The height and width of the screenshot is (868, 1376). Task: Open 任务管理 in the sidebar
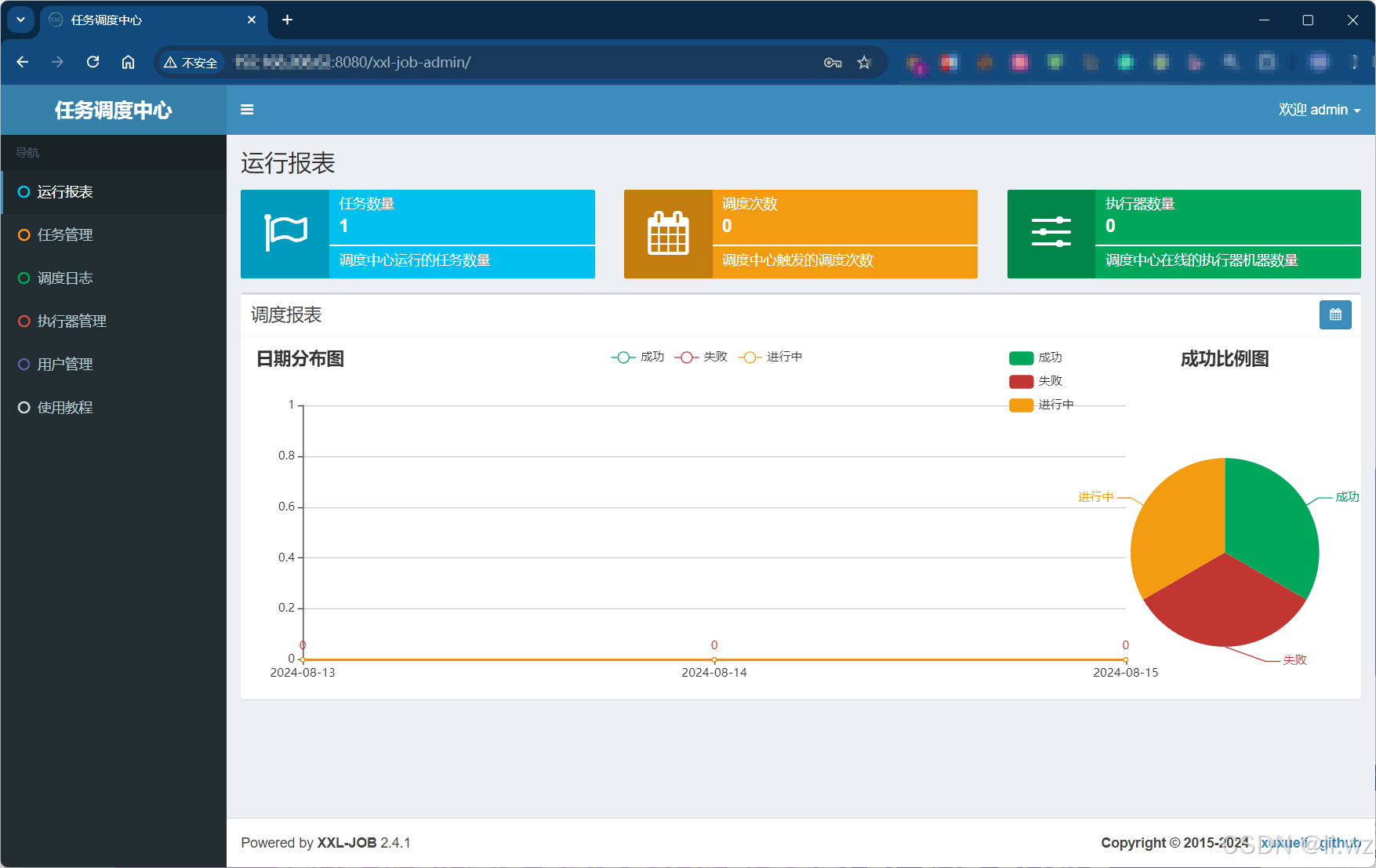coord(65,235)
